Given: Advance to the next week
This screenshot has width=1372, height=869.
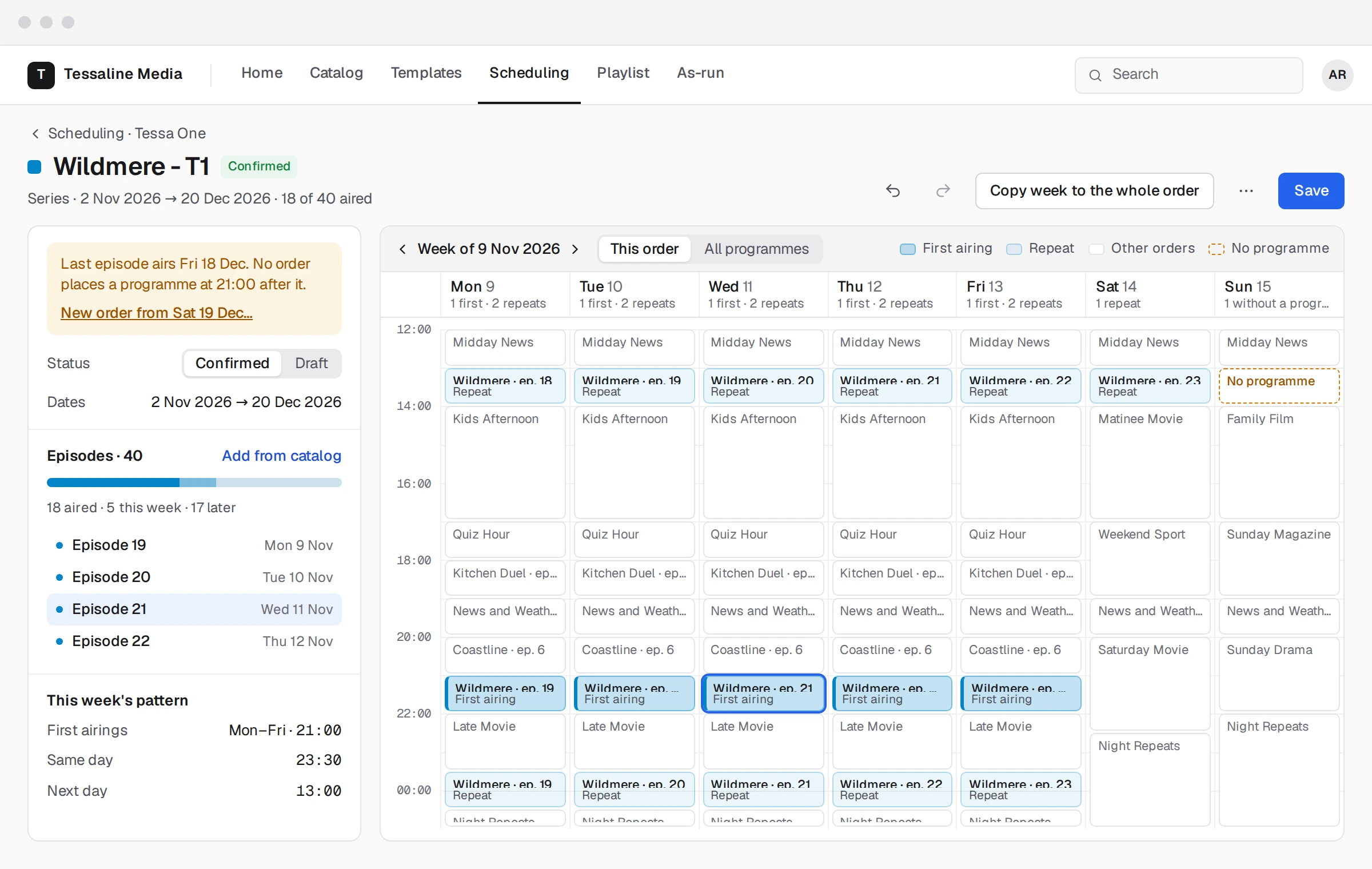Looking at the screenshot, I should coord(575,249).
